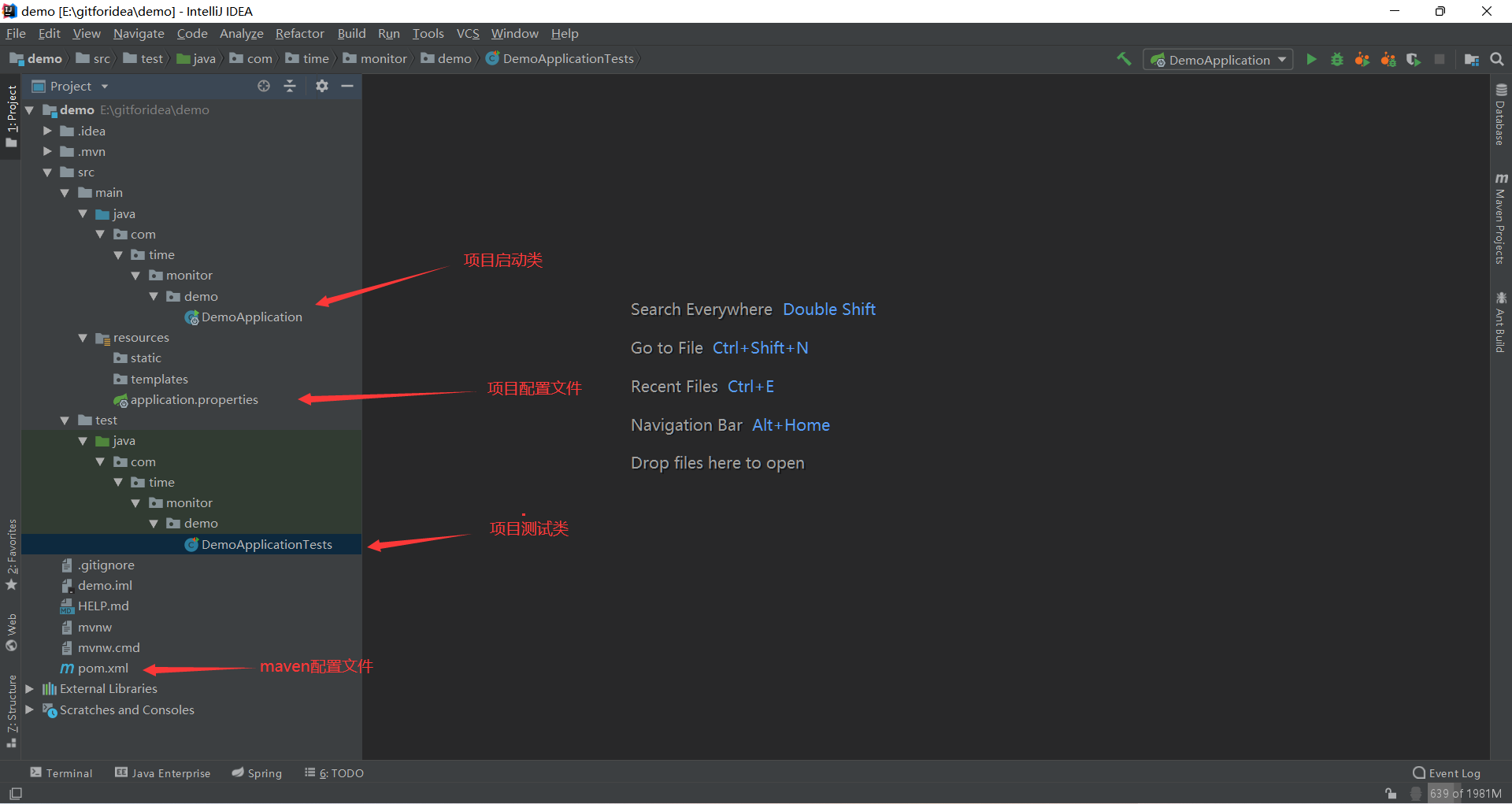Start debugging with the green bug icon
The height and width of the screenshot is (804, 1512).
(1337, 59)
